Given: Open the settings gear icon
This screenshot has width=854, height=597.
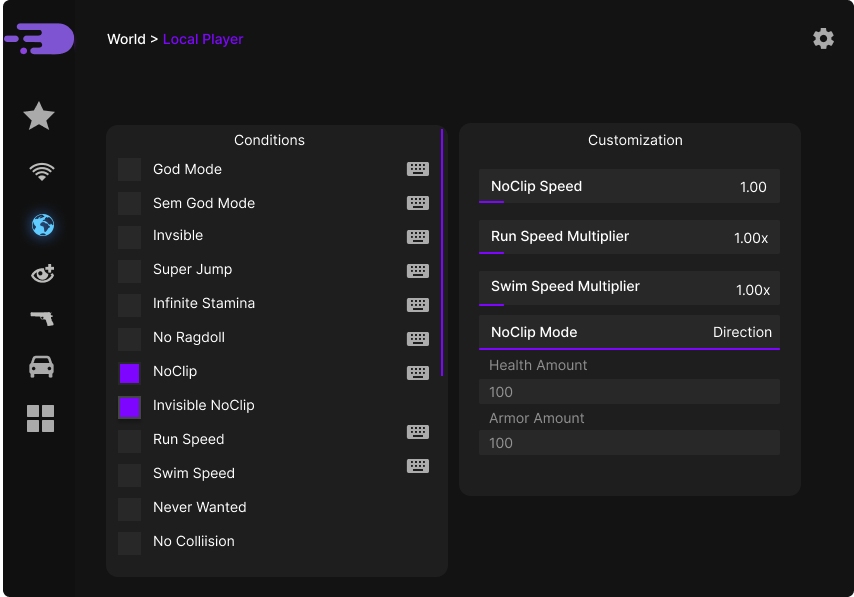Looking at the screenshot, I should (x=823, y=39).
